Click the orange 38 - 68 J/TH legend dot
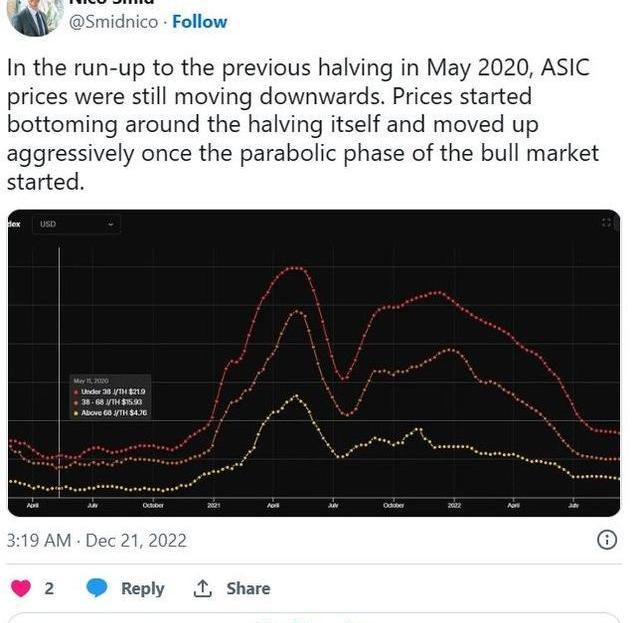This screenshot has height=623, width=640. (77, 401)
